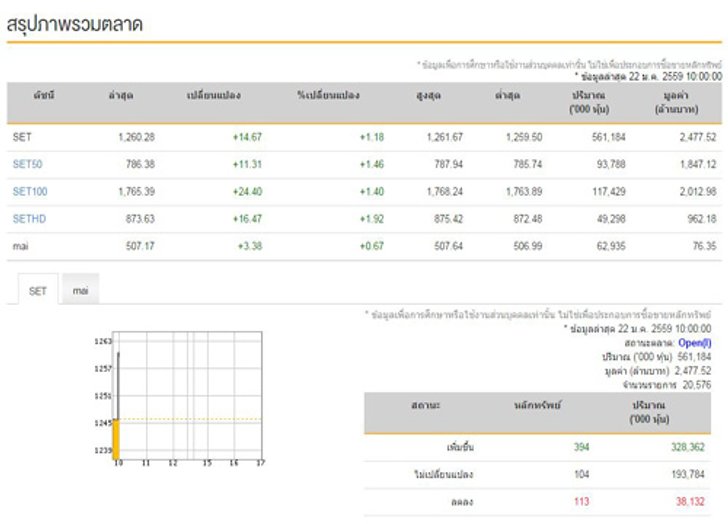The width and height of the screenshot is (728, 524).
Task: Click SET100 high value 1,768.24
Action: click(445, 191)
